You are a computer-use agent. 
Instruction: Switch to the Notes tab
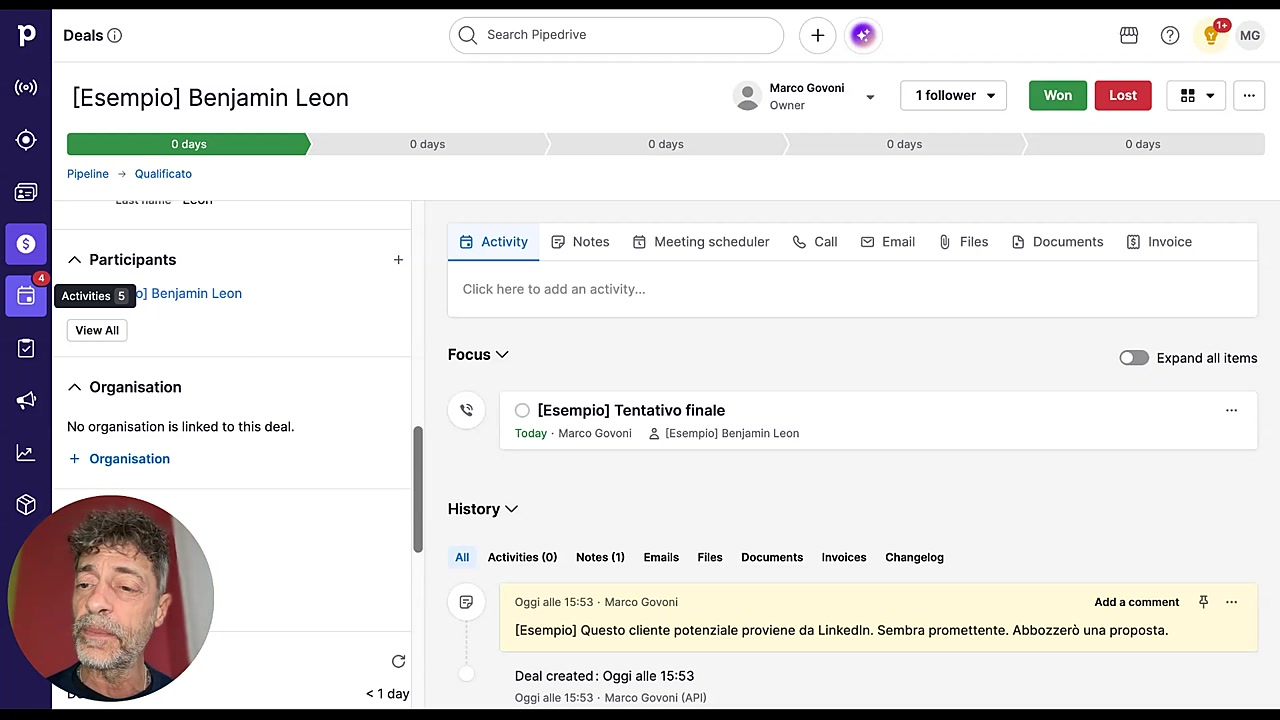point(580,242)
